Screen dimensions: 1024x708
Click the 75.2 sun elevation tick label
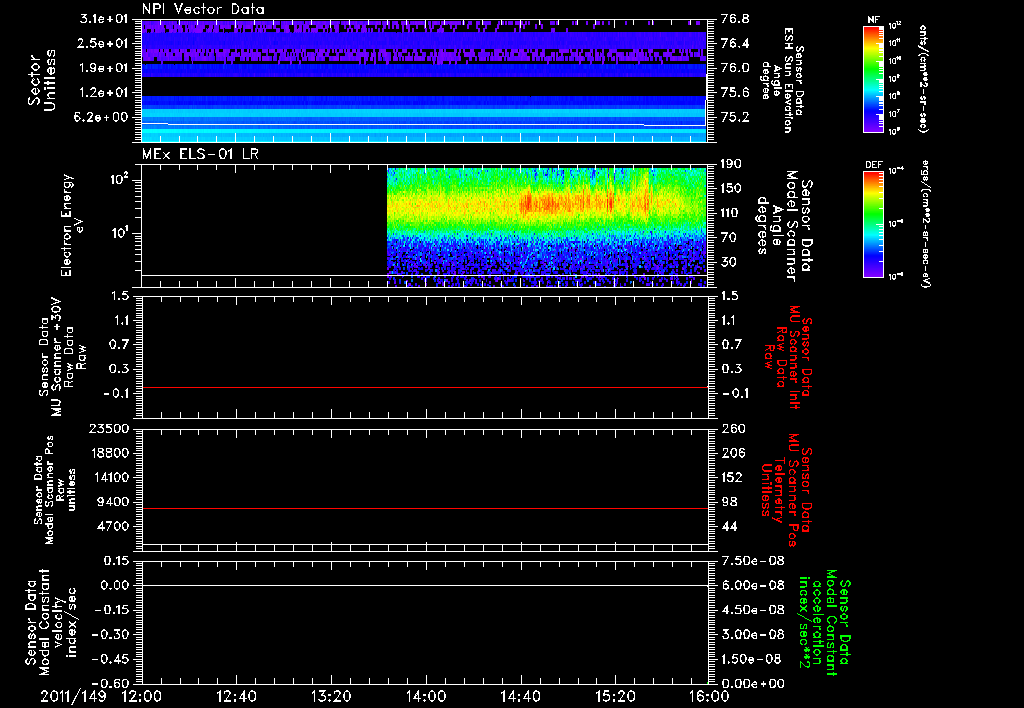tap(735, 118)
